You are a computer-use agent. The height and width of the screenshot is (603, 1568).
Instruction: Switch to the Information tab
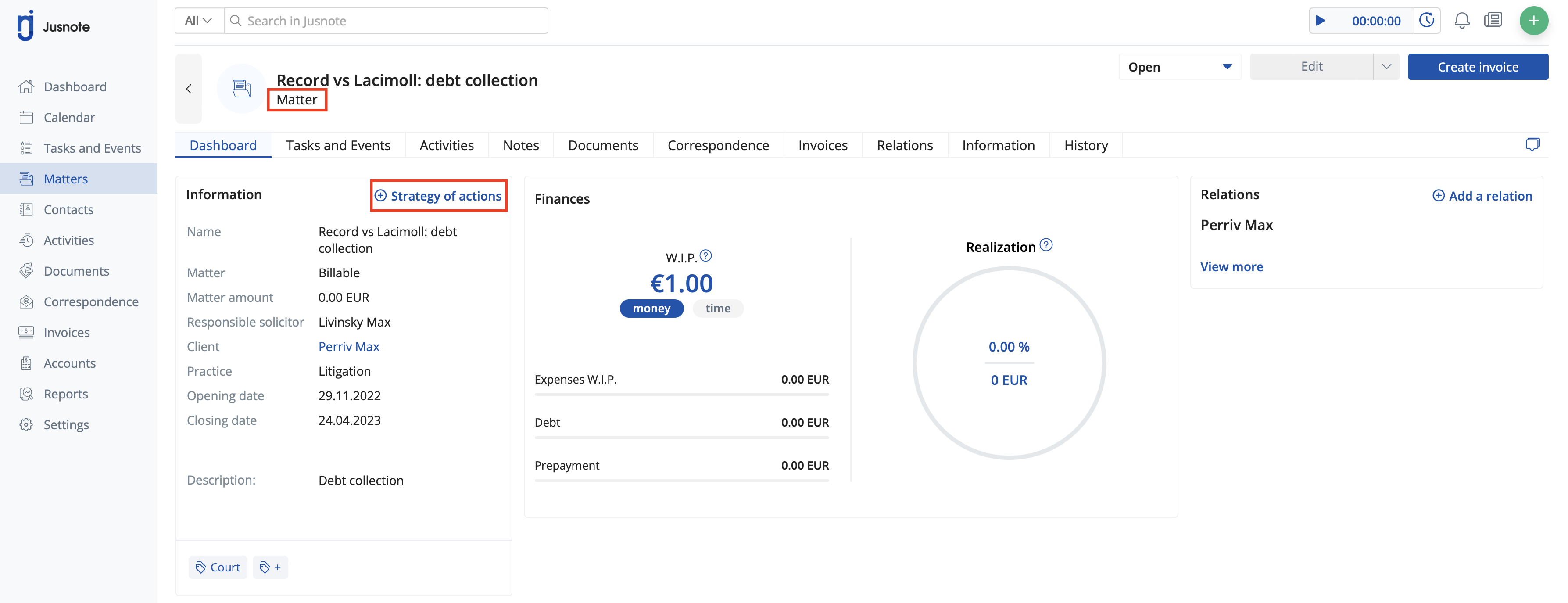coord(998,145)
